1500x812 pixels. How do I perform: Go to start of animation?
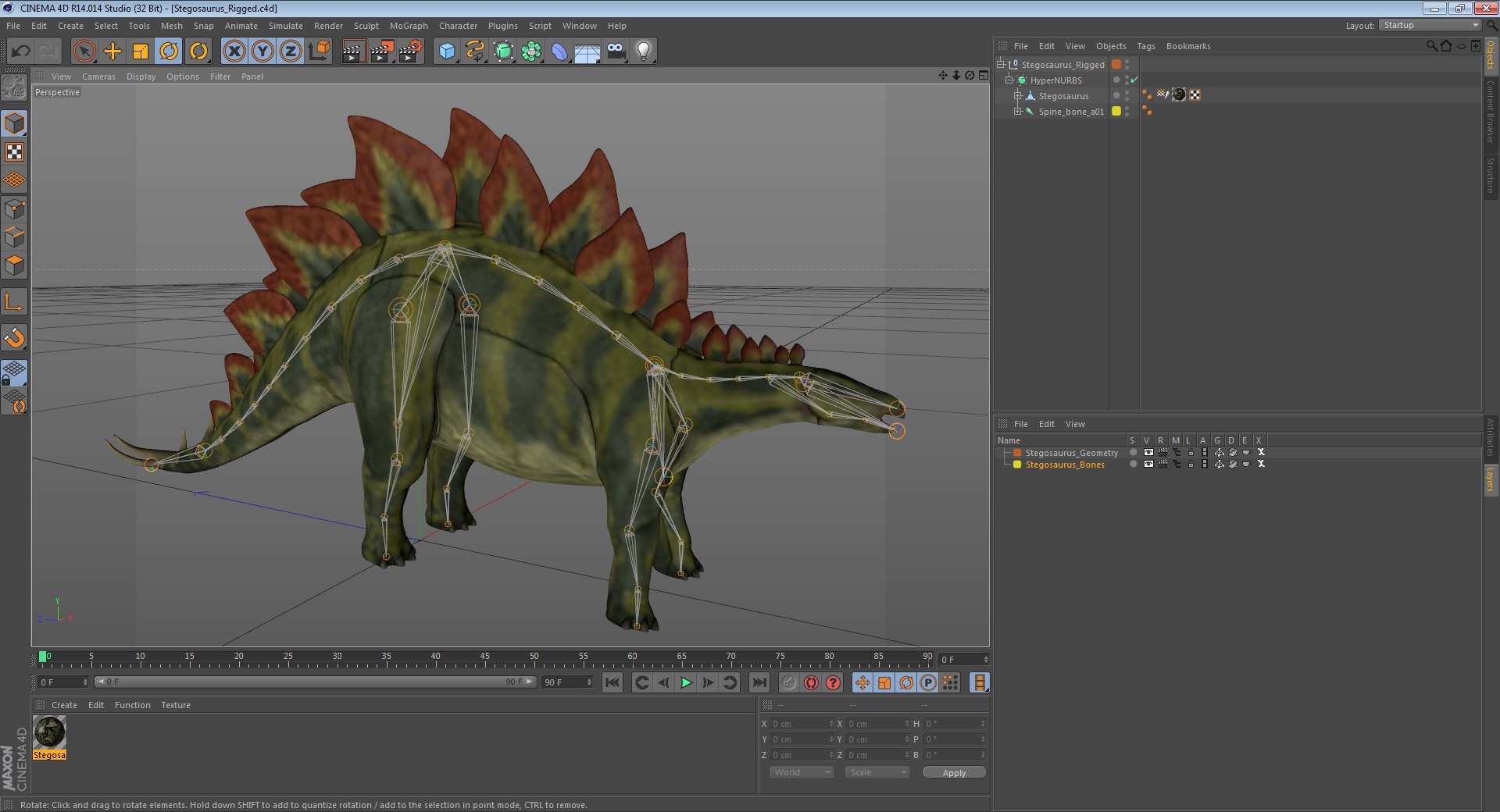click(x=612, y=682)
